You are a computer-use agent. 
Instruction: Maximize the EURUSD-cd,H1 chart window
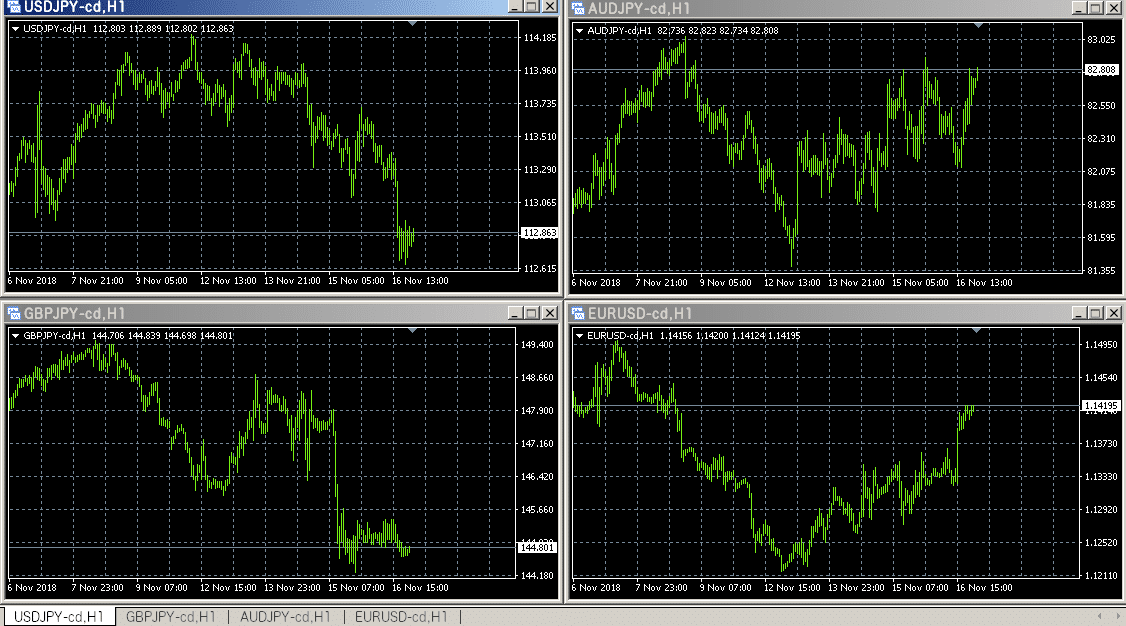pyautogui.click(x=1096, y=313)
